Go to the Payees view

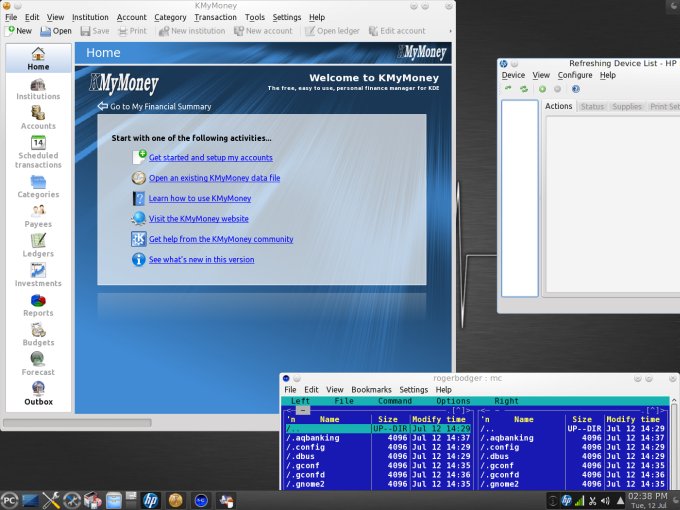[38, 214]
